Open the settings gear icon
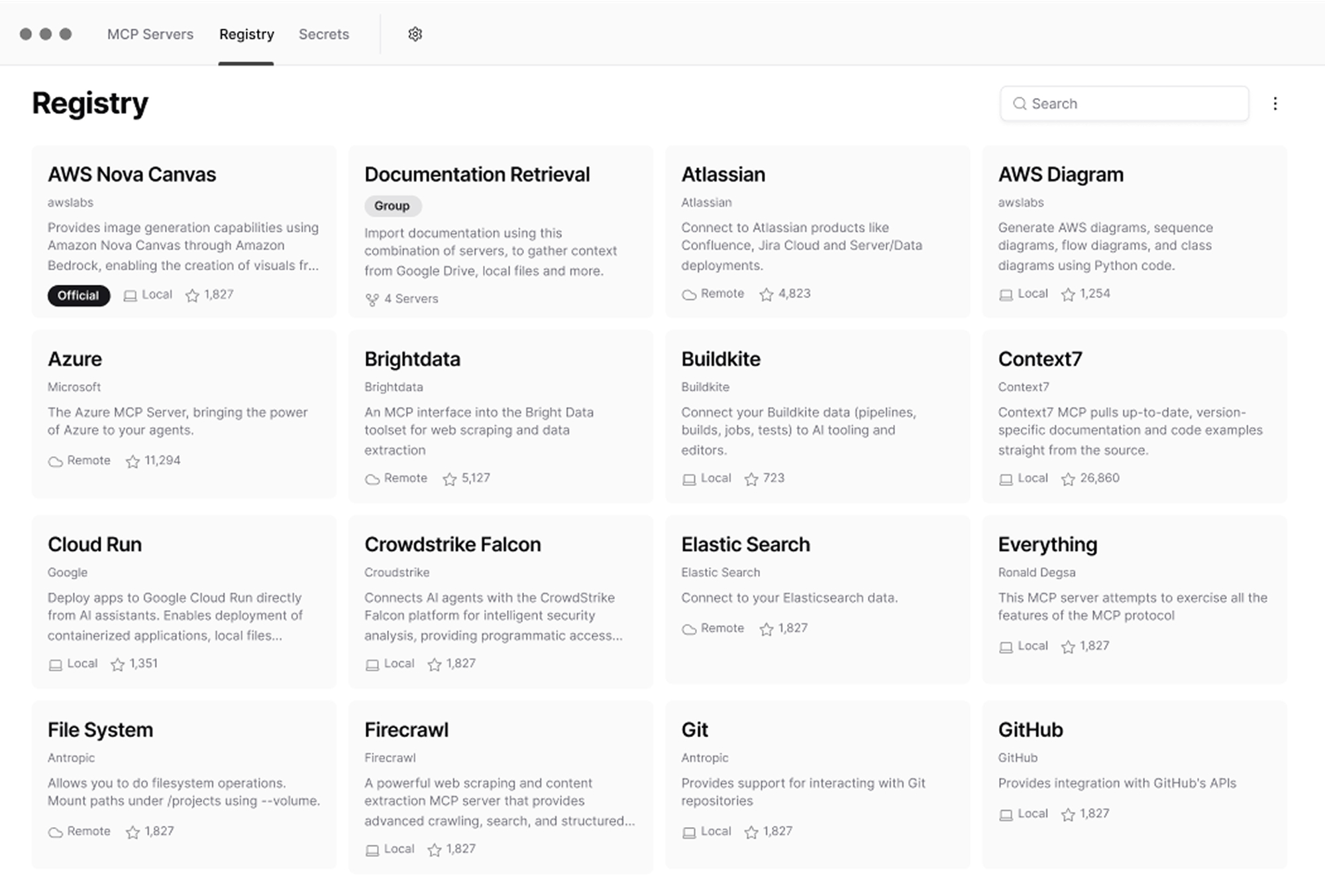The width and height of the screenshot is (1325, 896). [x=415, y=34]
